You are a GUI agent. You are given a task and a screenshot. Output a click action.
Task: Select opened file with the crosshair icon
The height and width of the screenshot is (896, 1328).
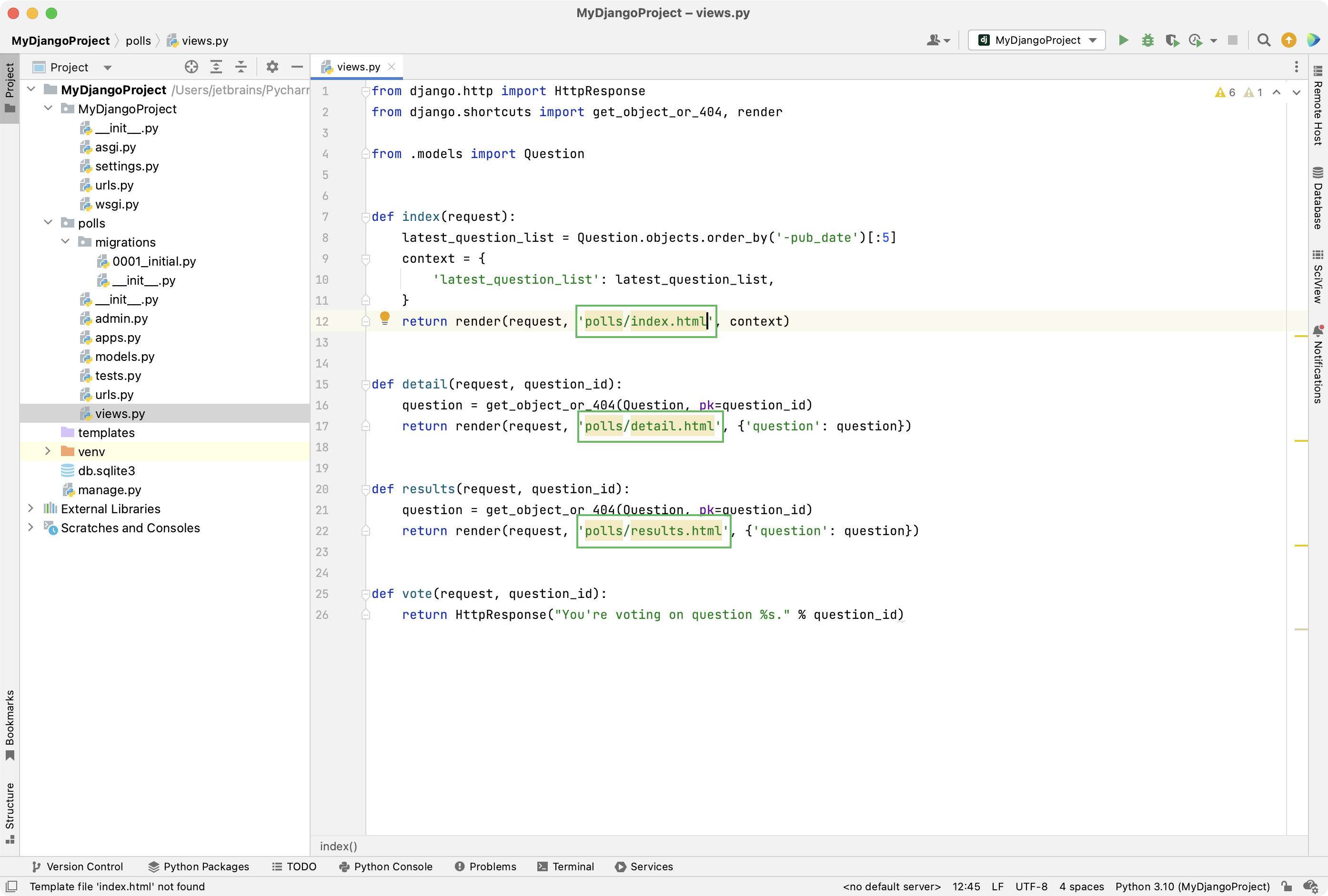point(191,67)
